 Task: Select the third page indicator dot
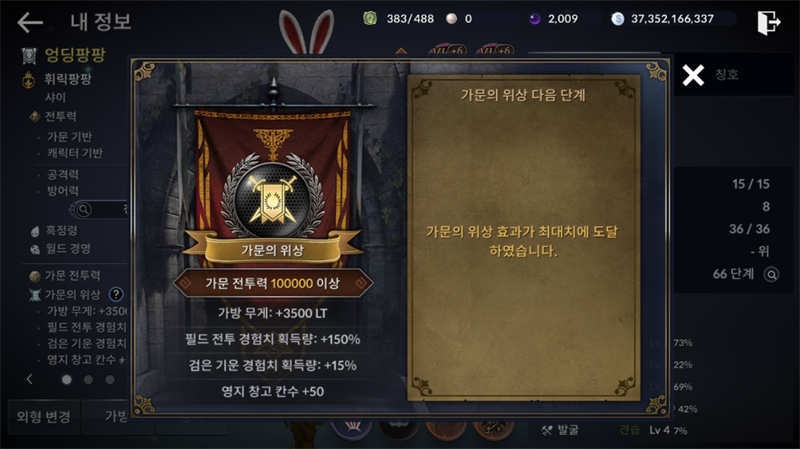(110, 380)
